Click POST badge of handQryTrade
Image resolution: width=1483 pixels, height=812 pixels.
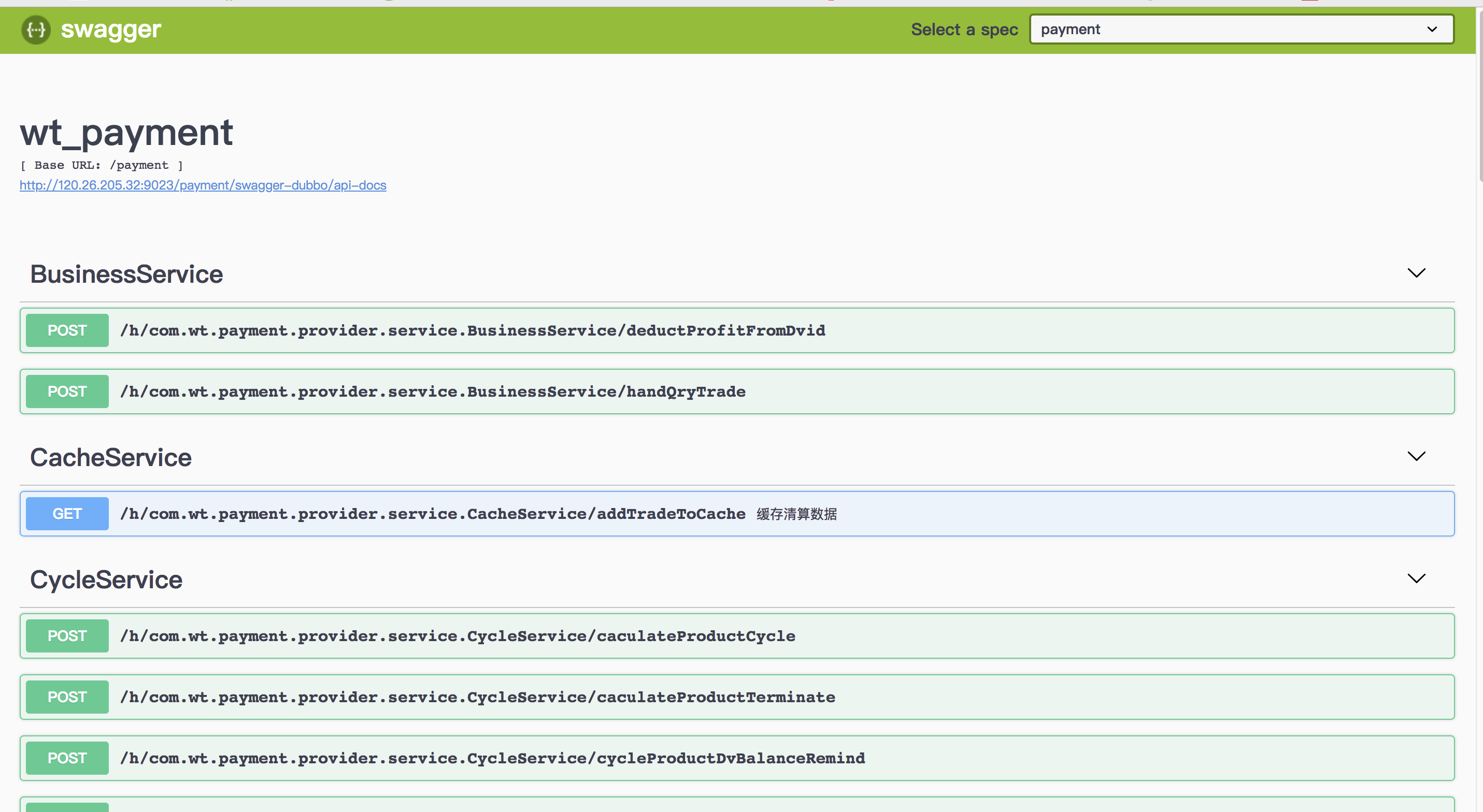click(67, 392)
